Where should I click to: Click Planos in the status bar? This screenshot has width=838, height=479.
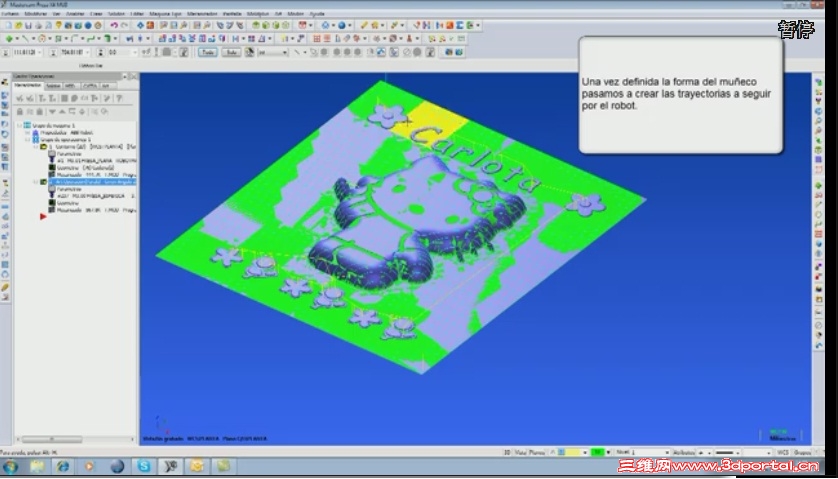coord(537,452)
